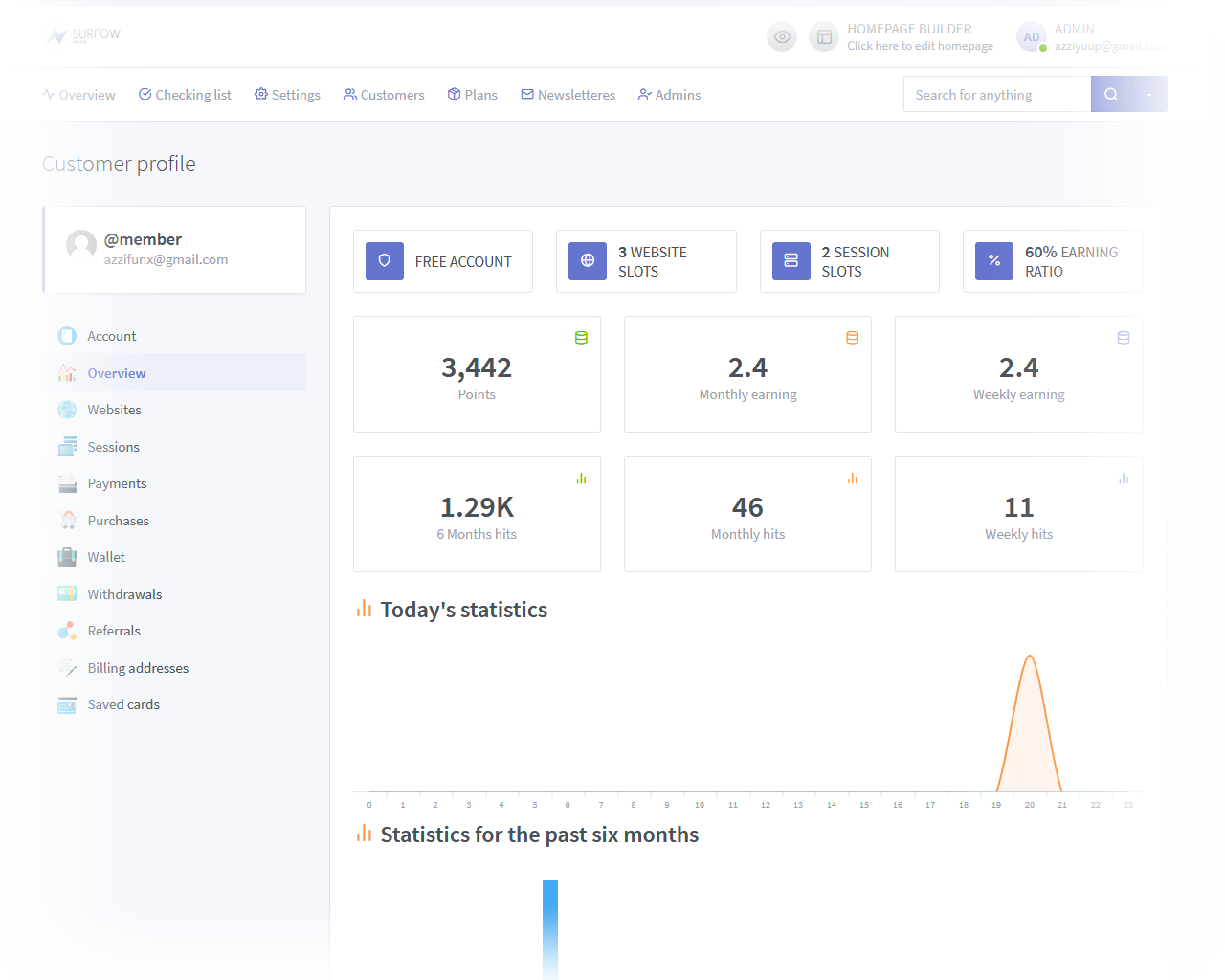The image size is (1225, 980).
Task: Go to the Overview top nav tab
Action: [x=79, y=95]
